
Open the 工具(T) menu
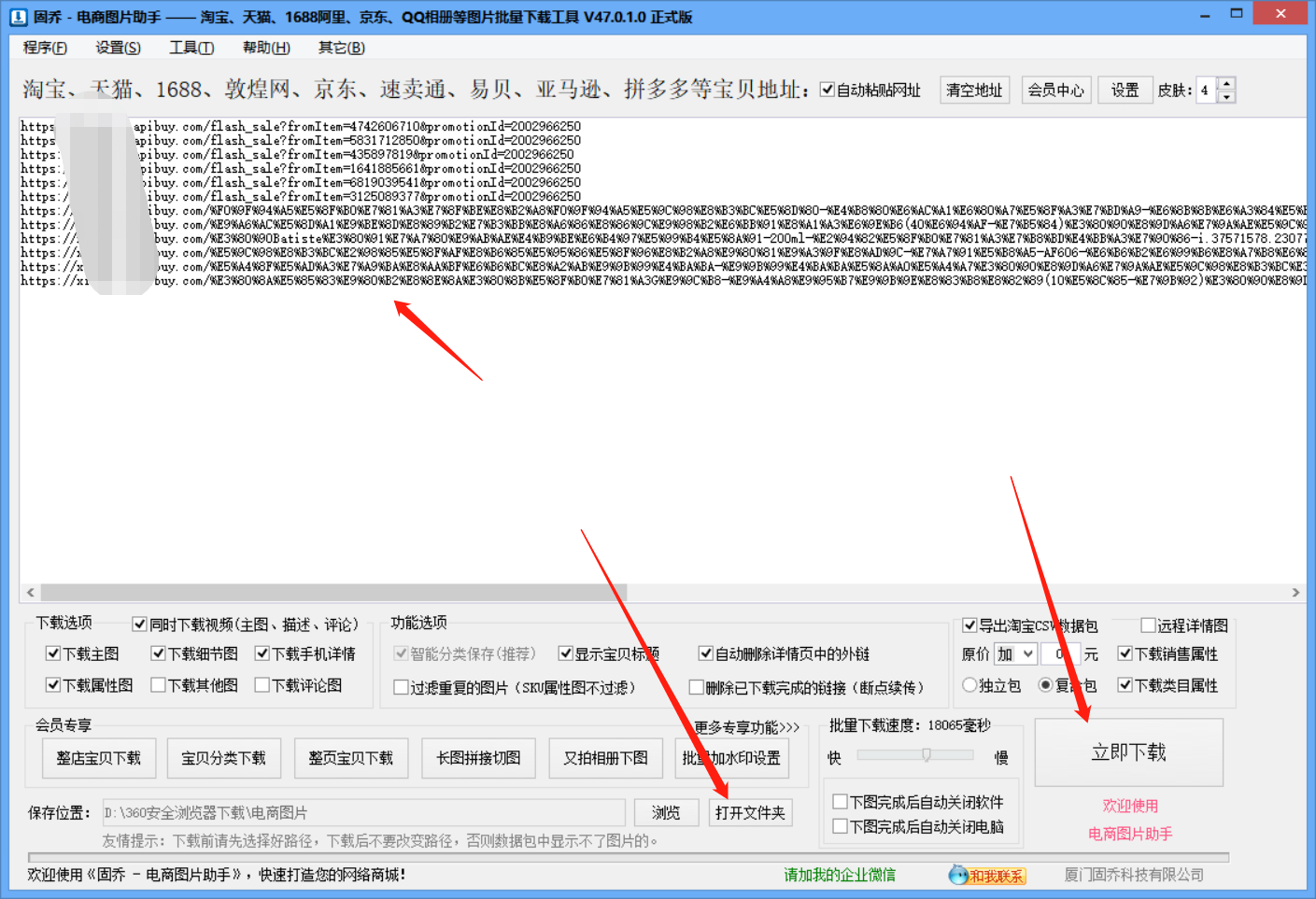pos(191,48)
